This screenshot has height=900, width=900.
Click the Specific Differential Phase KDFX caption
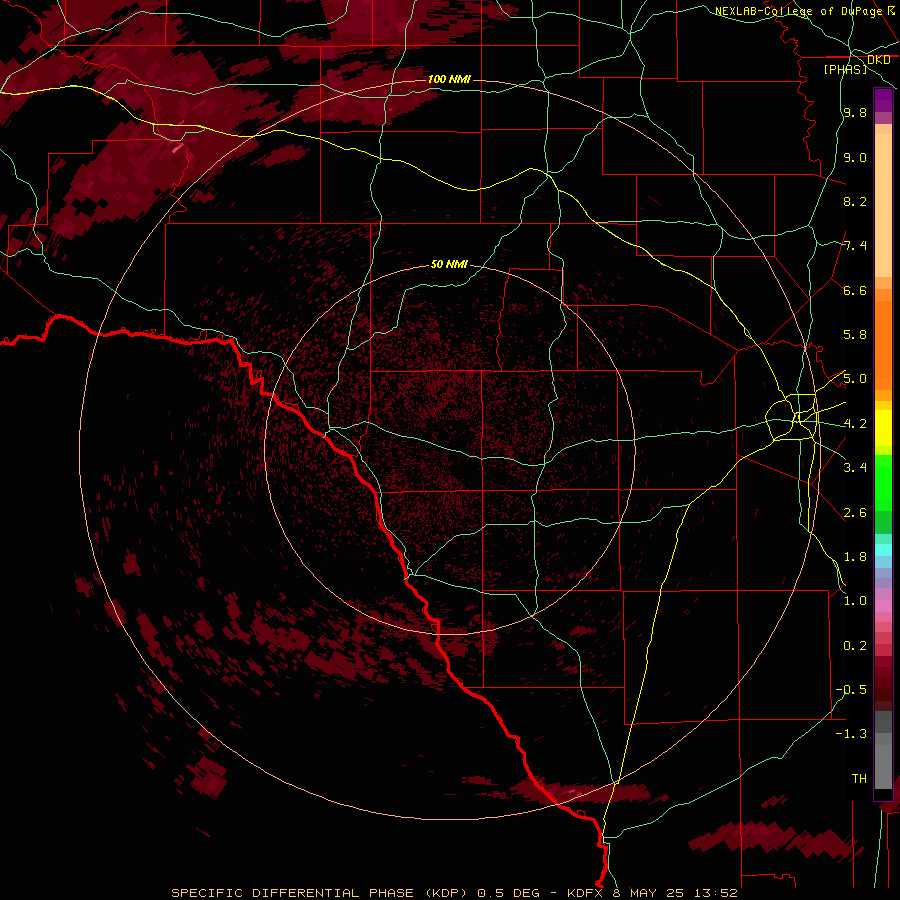(x=454, y=893)
